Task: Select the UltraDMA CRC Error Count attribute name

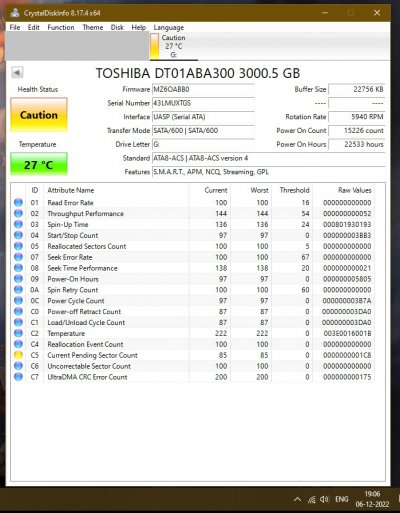Action: 87,377
